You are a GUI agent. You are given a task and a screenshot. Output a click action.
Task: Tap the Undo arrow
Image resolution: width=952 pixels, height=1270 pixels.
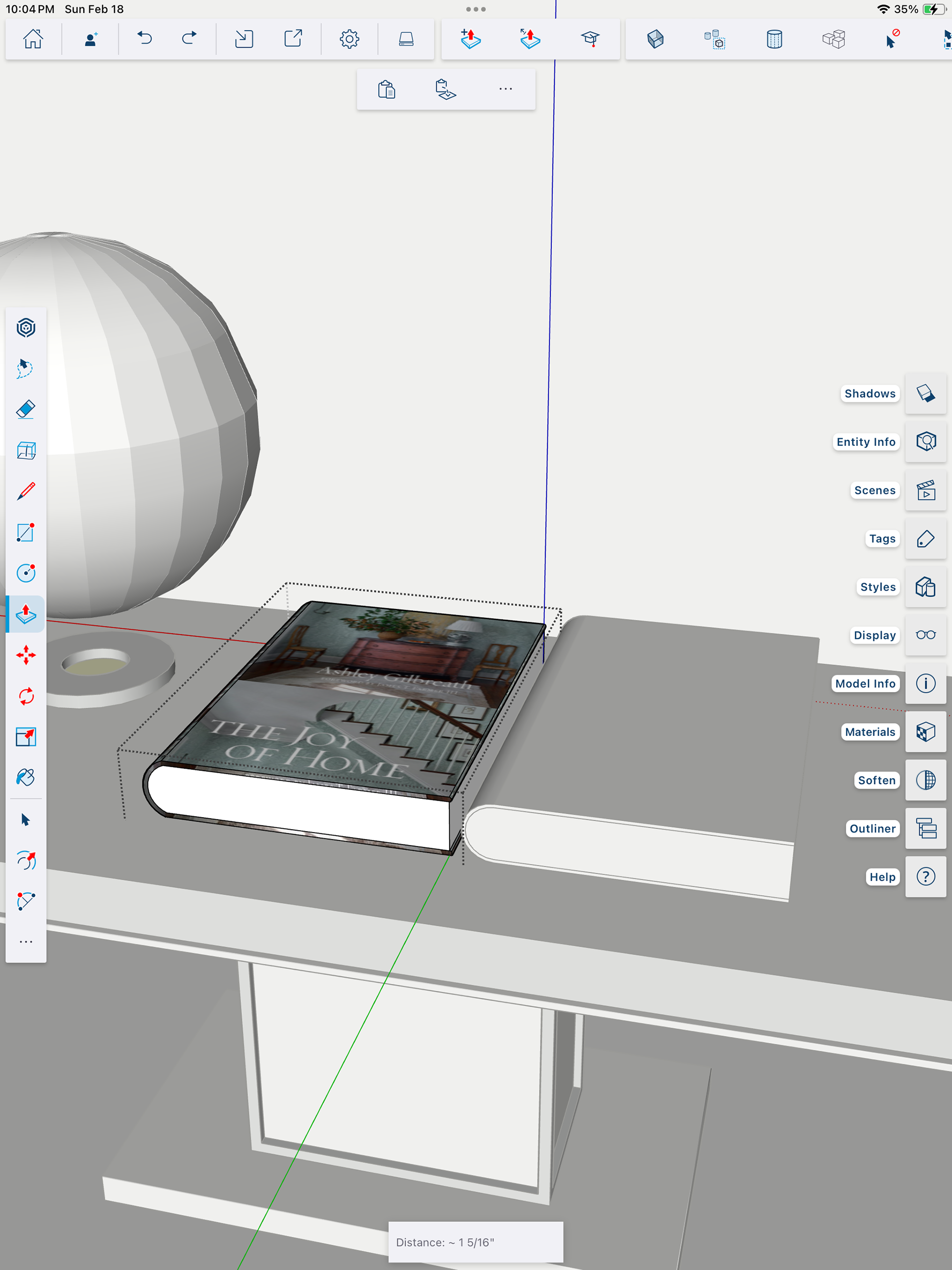click(145, 39)
